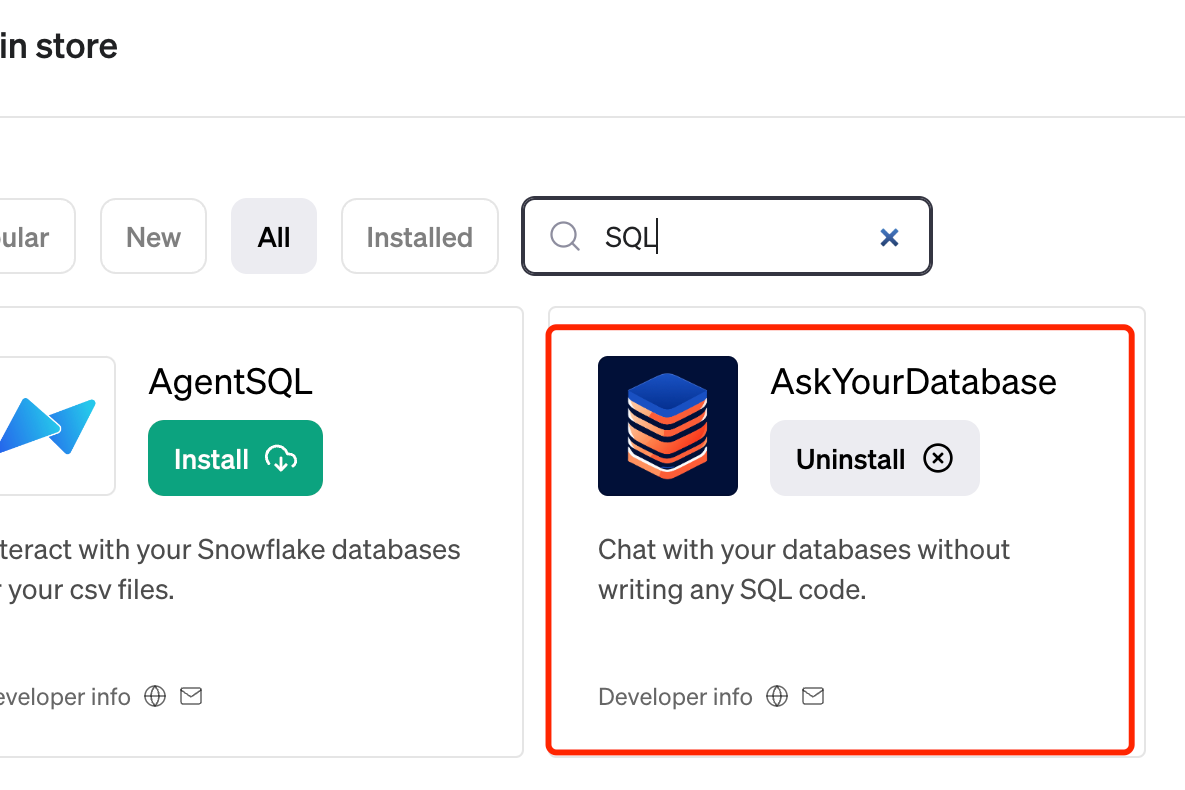The height and width of the screenshot is (790, 1185).
Task: Open AskYourDatabase developer website globe icon
Action: pyautogui.click(x=777, y=696)
